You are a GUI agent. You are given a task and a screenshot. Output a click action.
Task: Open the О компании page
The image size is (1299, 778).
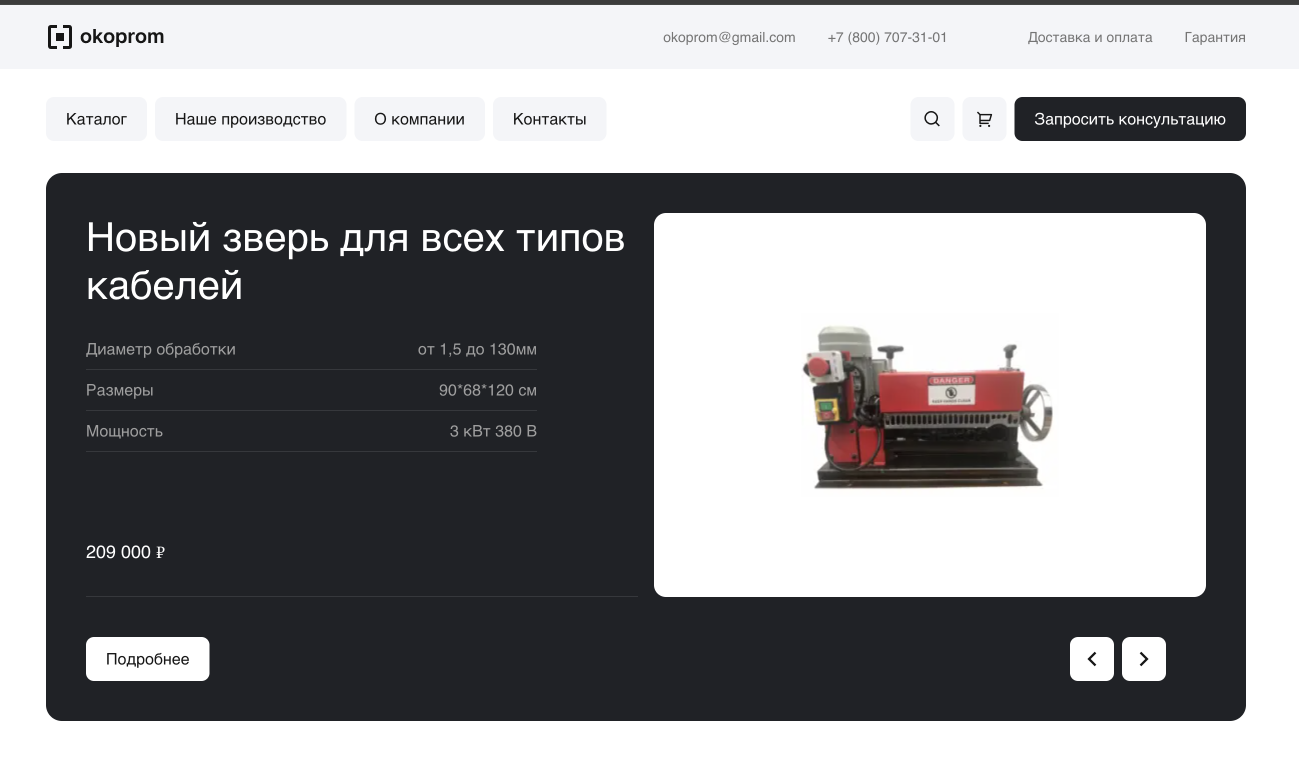pos(419,119)
